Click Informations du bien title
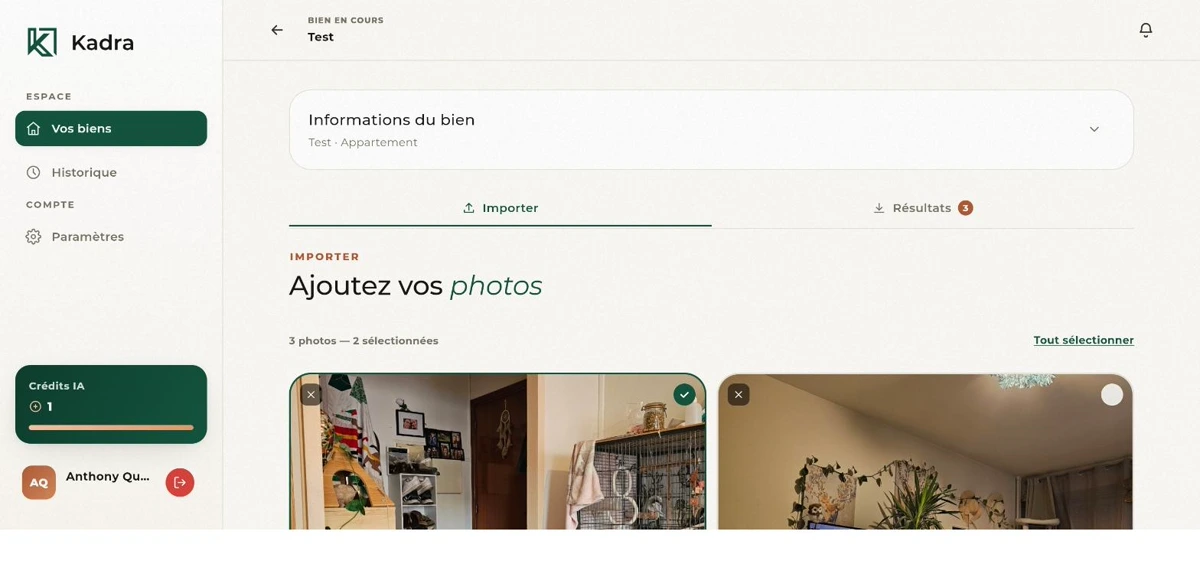The image size is (1200, 577). (x=391, y=120)
